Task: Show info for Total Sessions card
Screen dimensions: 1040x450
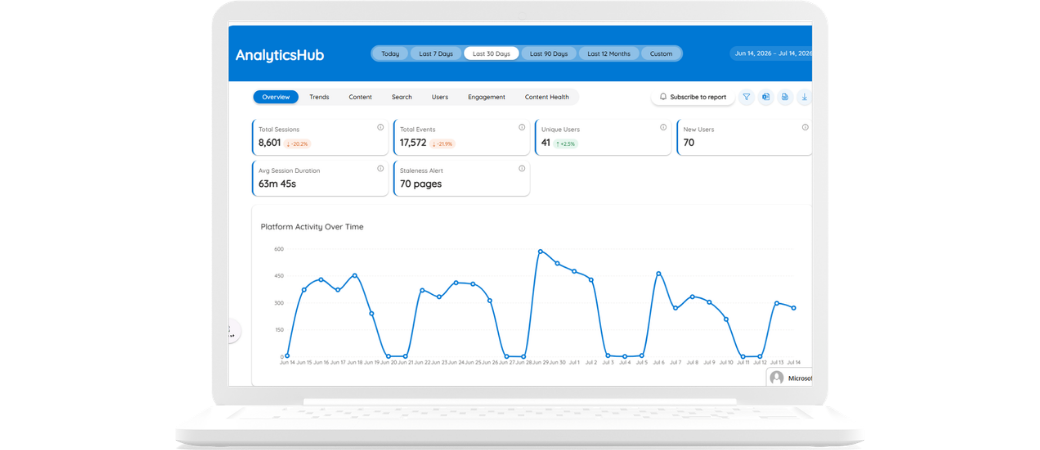Action: tap(380, 127)
